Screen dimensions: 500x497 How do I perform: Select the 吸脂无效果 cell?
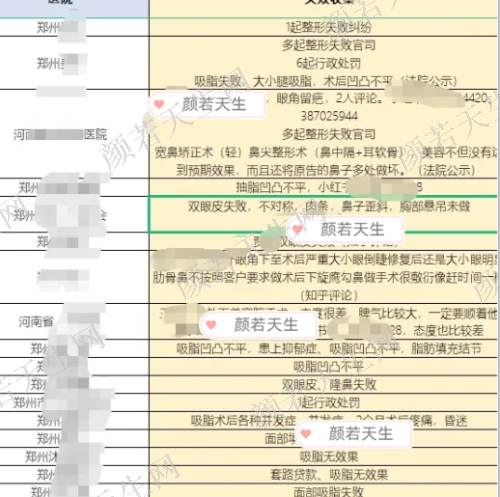pyautogui.click(x=324, y=457)
